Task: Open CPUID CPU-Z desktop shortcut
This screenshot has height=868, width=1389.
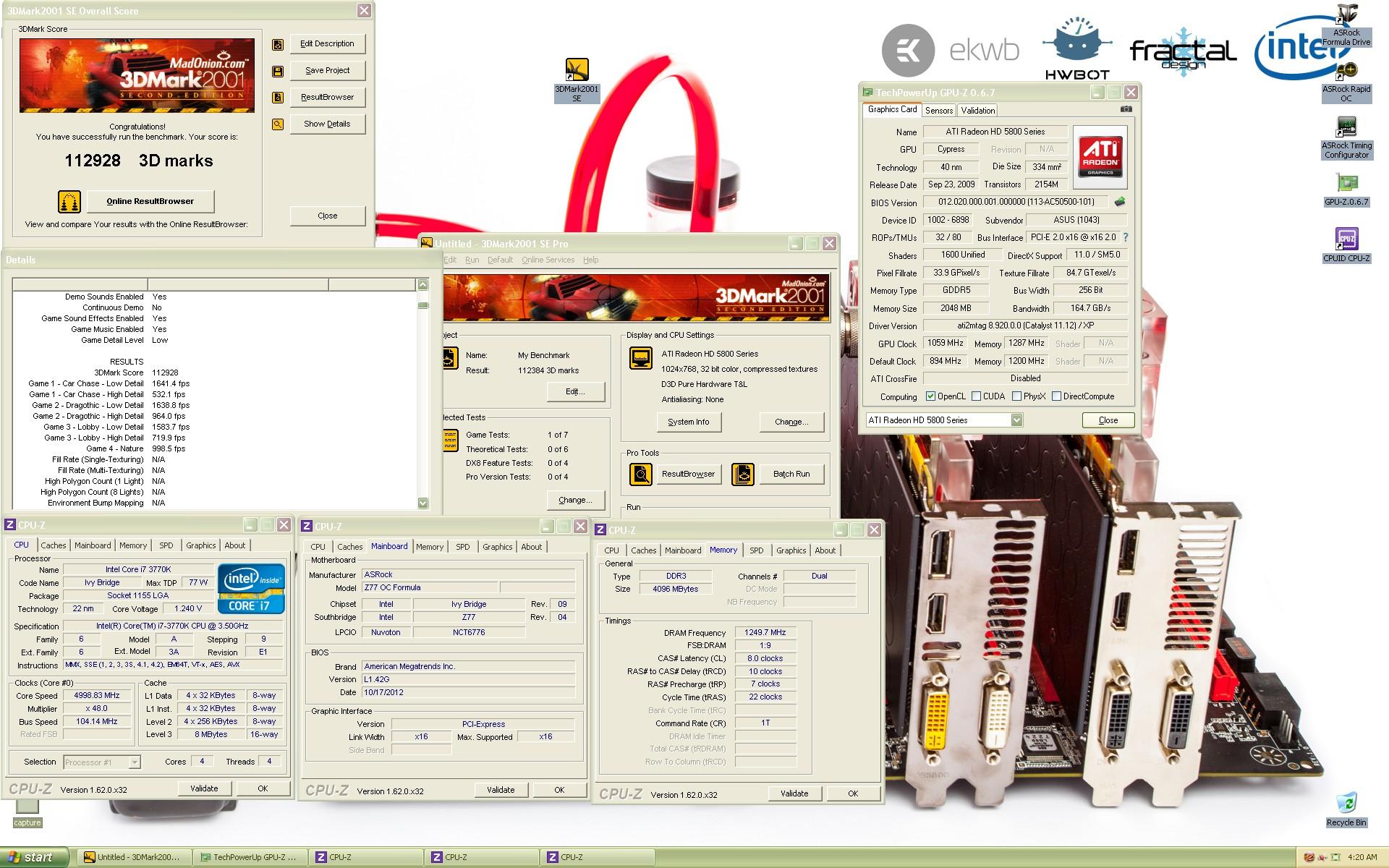Action: [1346, 244]
